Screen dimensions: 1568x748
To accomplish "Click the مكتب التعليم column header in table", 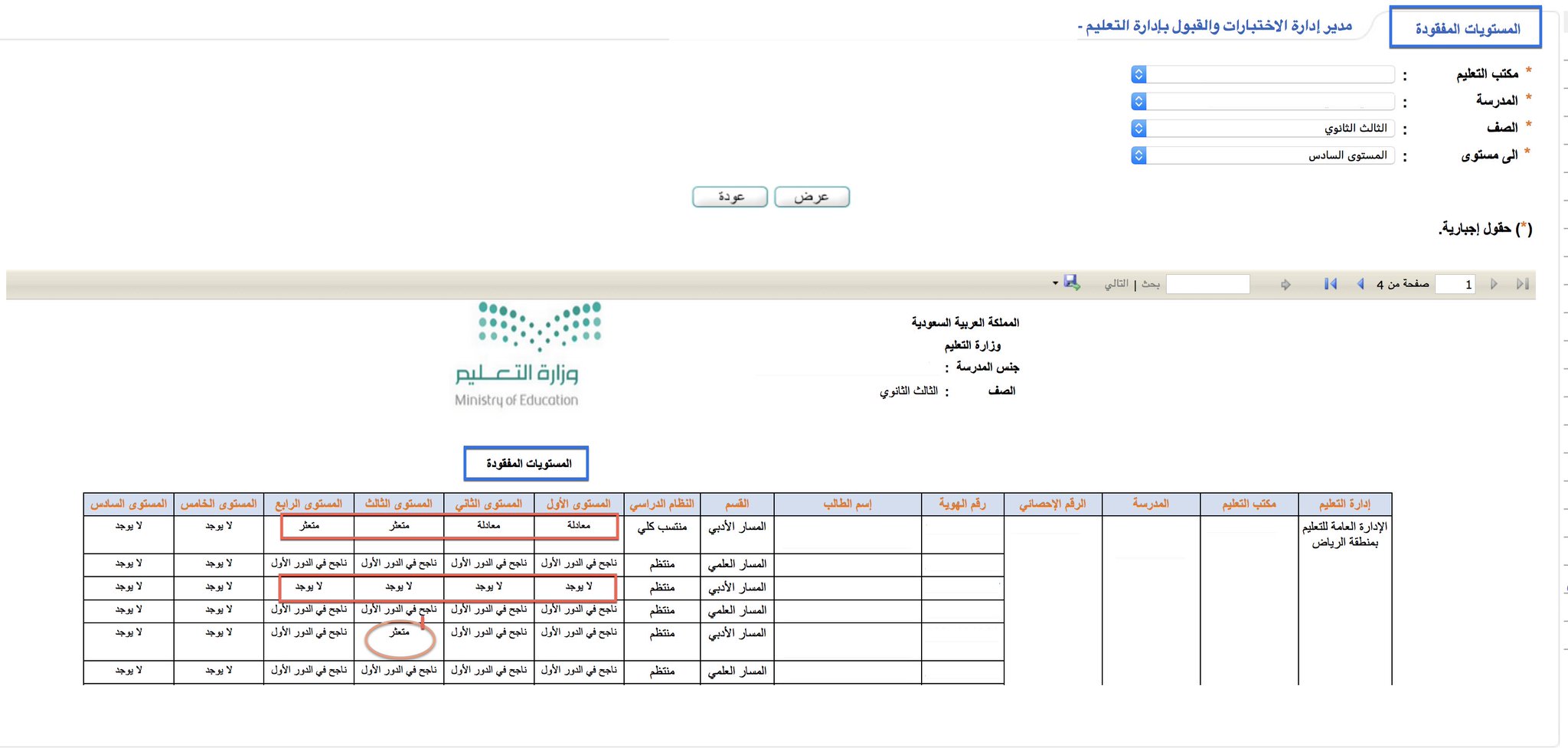I will pyautogui.click(x=1249, y=505).
